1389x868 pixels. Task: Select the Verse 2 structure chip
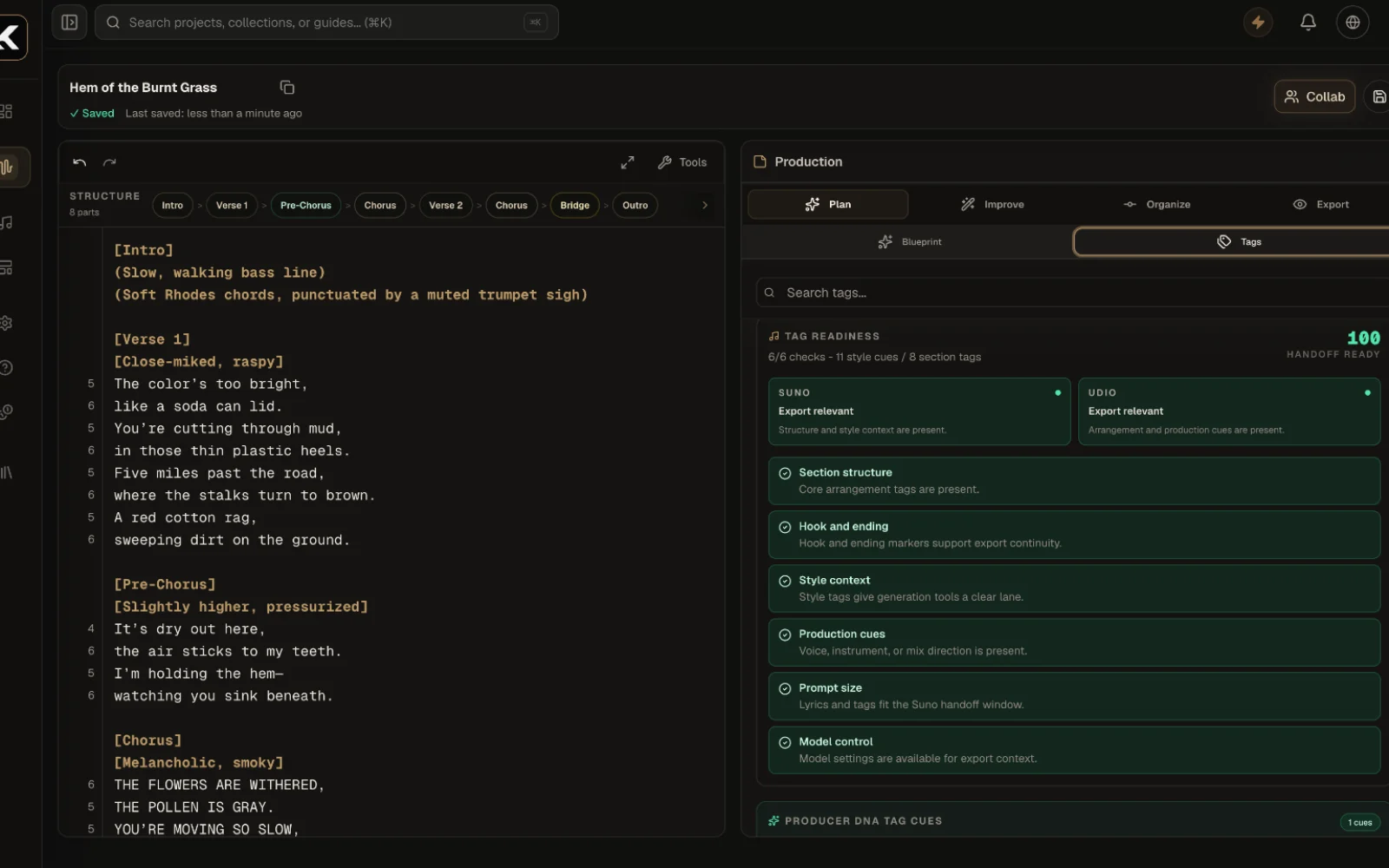tap(446, 206)
